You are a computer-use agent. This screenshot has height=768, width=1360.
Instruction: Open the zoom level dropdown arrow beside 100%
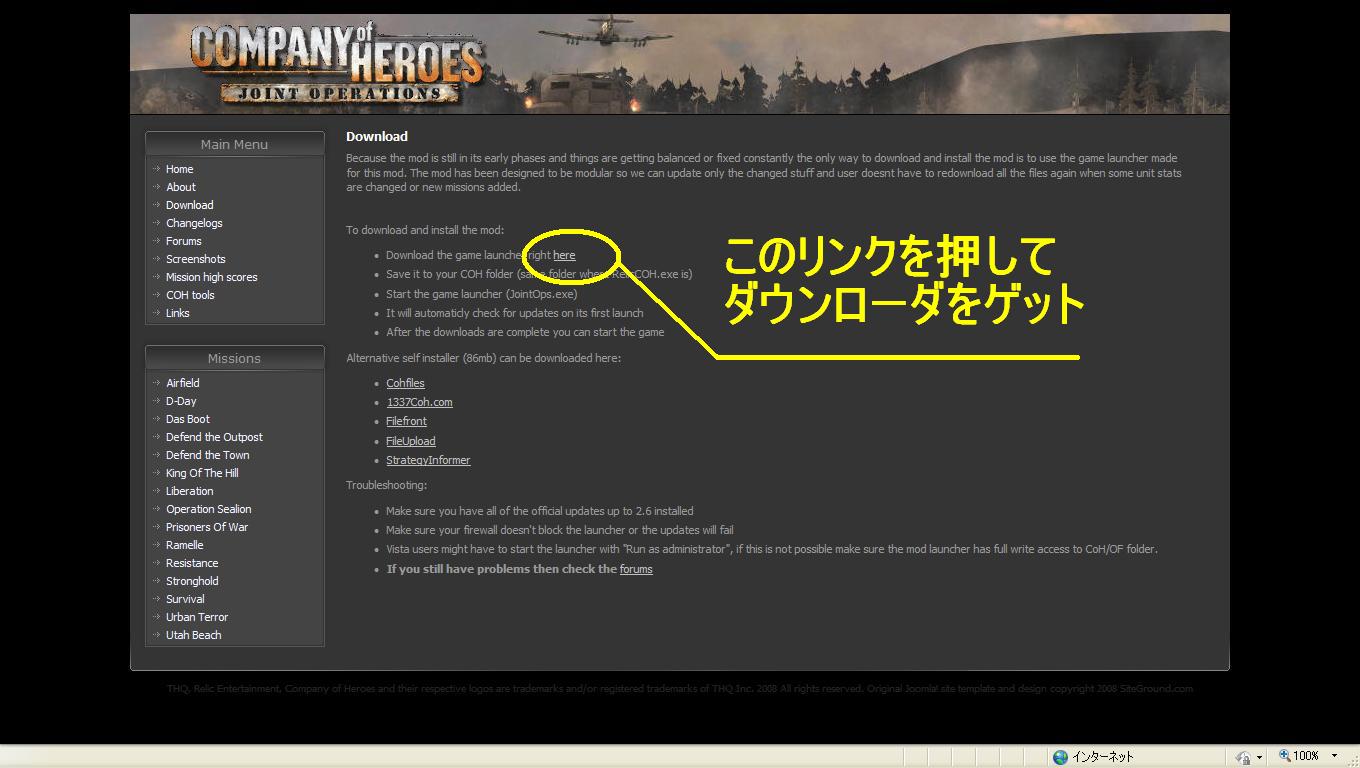1334,756
